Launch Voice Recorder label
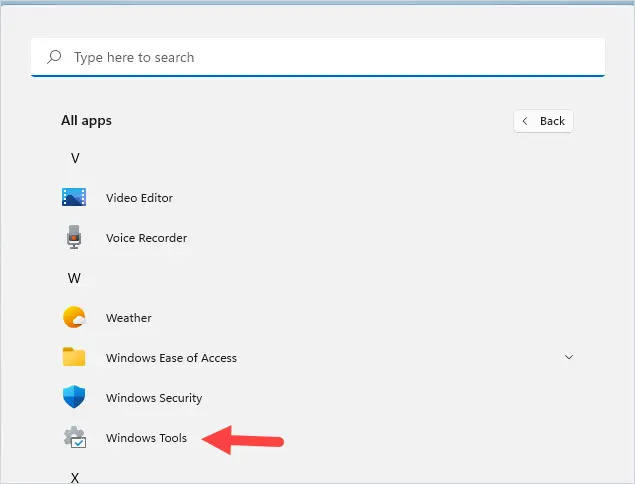The width and height of the screenshot is (635, 484). pos(146,238)
